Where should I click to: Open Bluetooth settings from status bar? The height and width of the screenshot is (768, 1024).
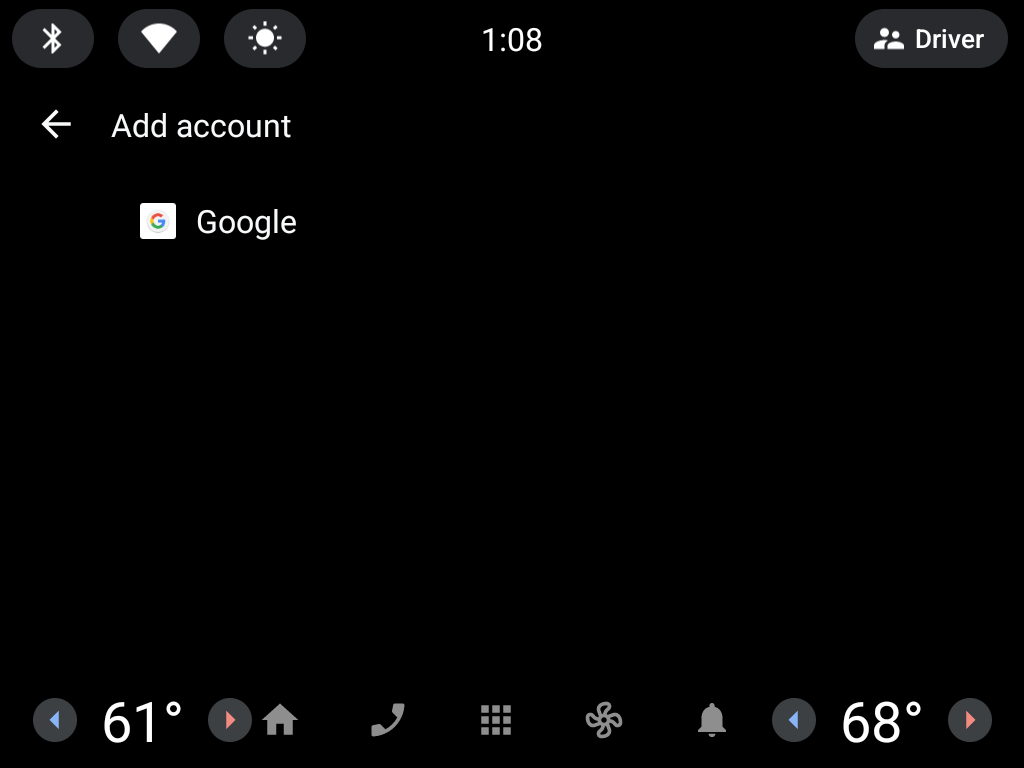(53, 39)
